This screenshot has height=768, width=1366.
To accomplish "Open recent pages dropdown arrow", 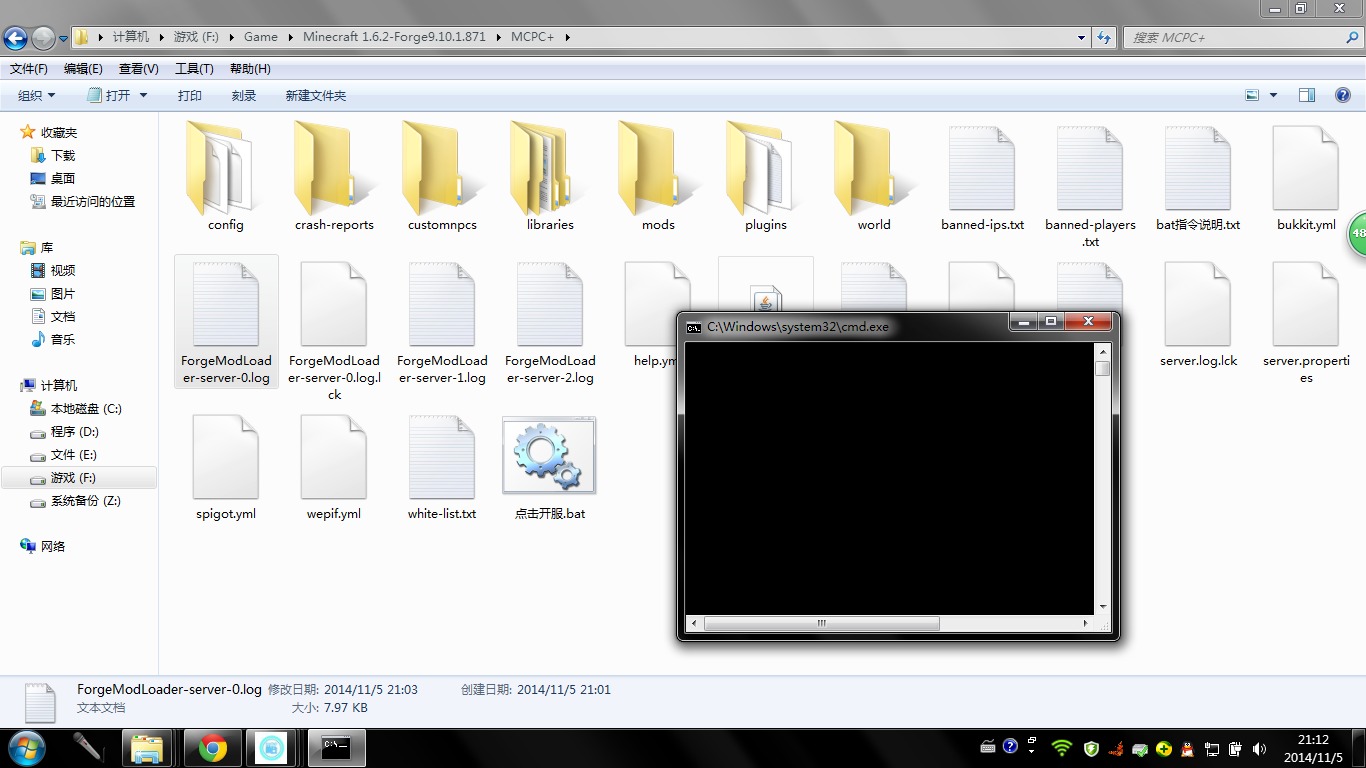I will 63,38.
